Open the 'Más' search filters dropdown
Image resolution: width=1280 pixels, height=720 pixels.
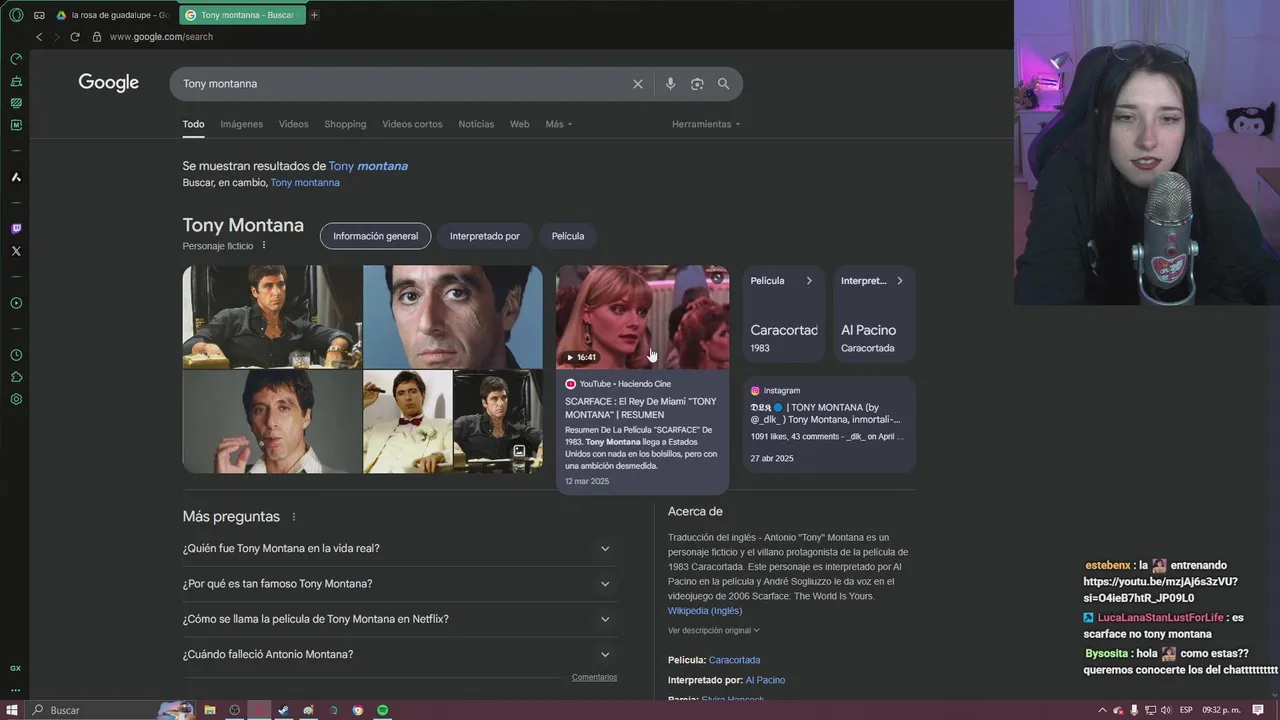[558, 124]
